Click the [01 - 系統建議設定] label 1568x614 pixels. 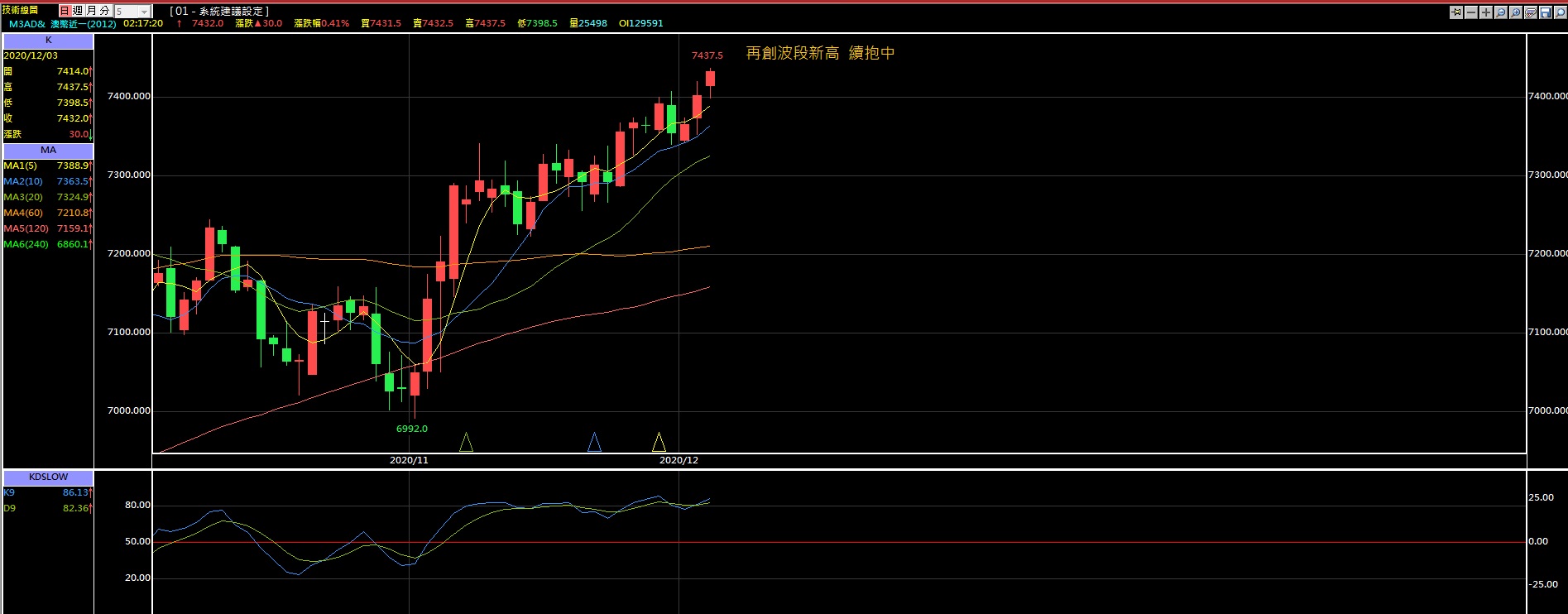tap(219, 11)
